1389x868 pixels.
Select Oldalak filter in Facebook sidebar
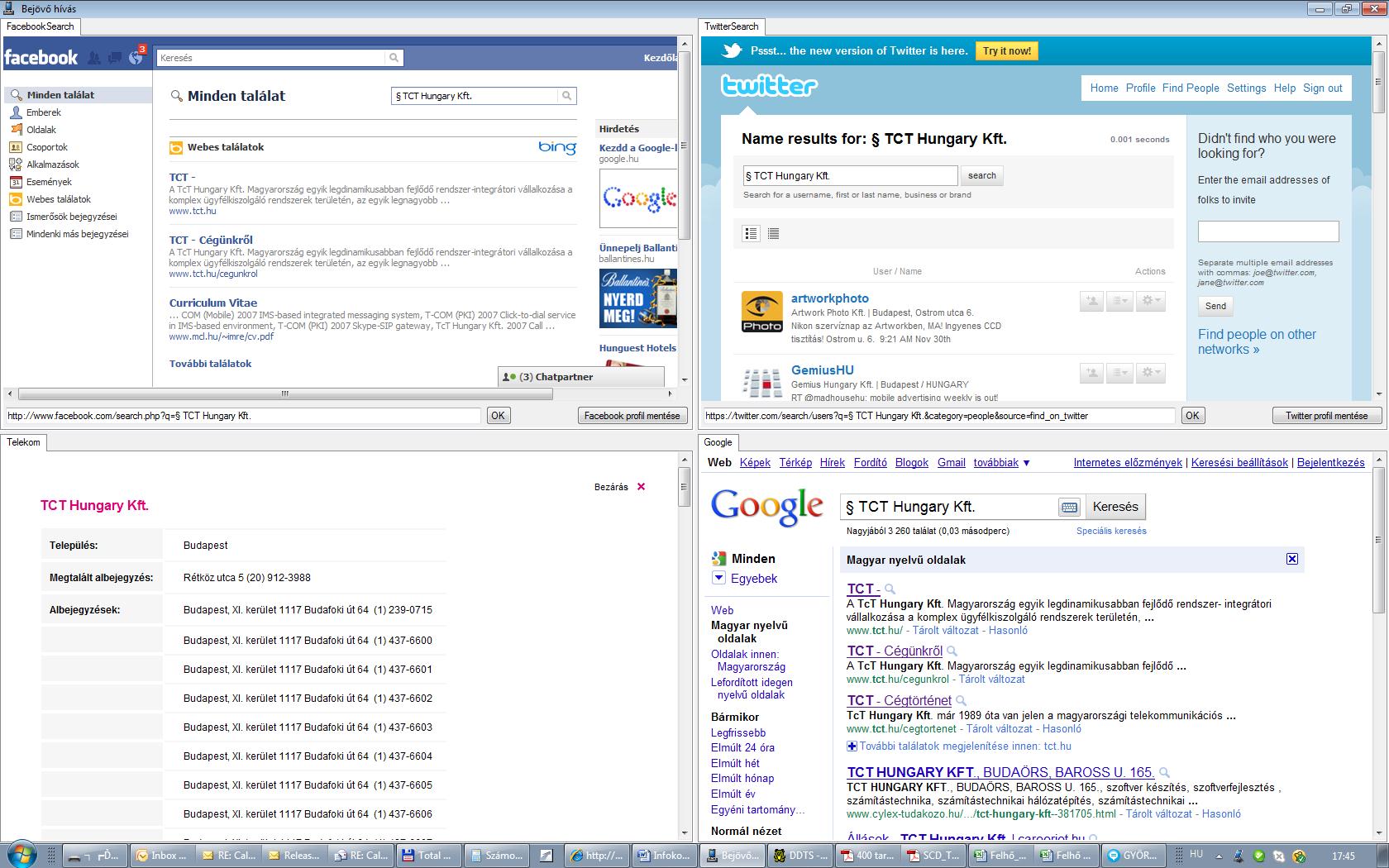point(41,130)
